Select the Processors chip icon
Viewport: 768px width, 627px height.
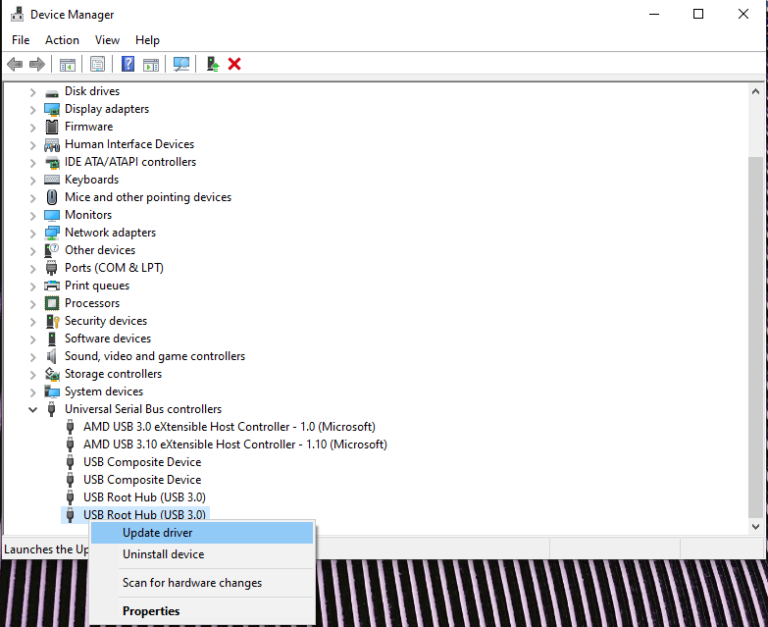(52, 303)
